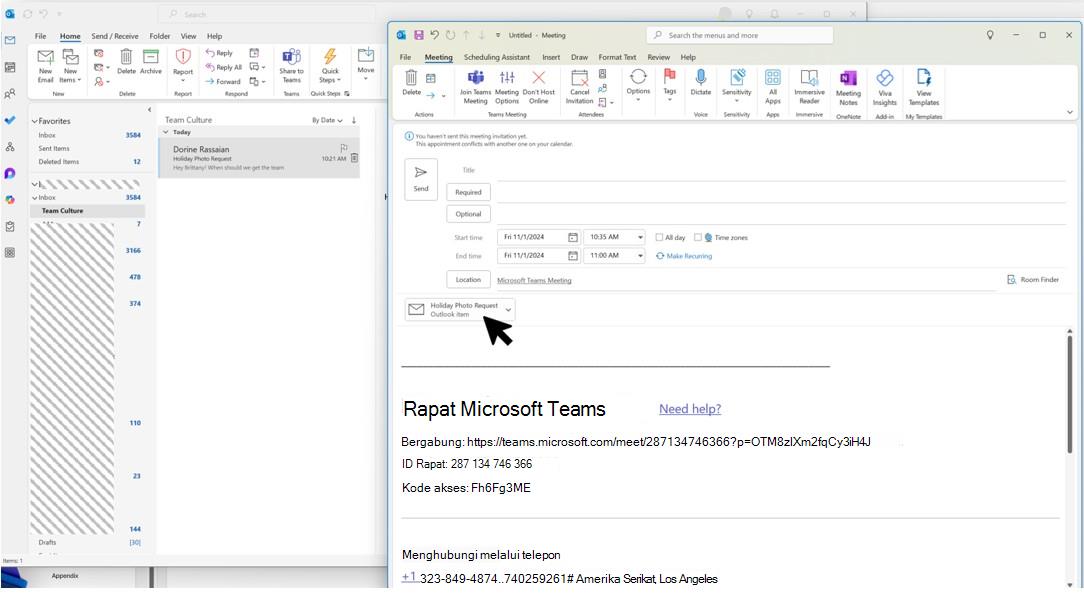Open the Options dropdown in meeting ribbon
Viewport: 1084px width, 597px height.
pyautogui.click(x=637, y=86)
